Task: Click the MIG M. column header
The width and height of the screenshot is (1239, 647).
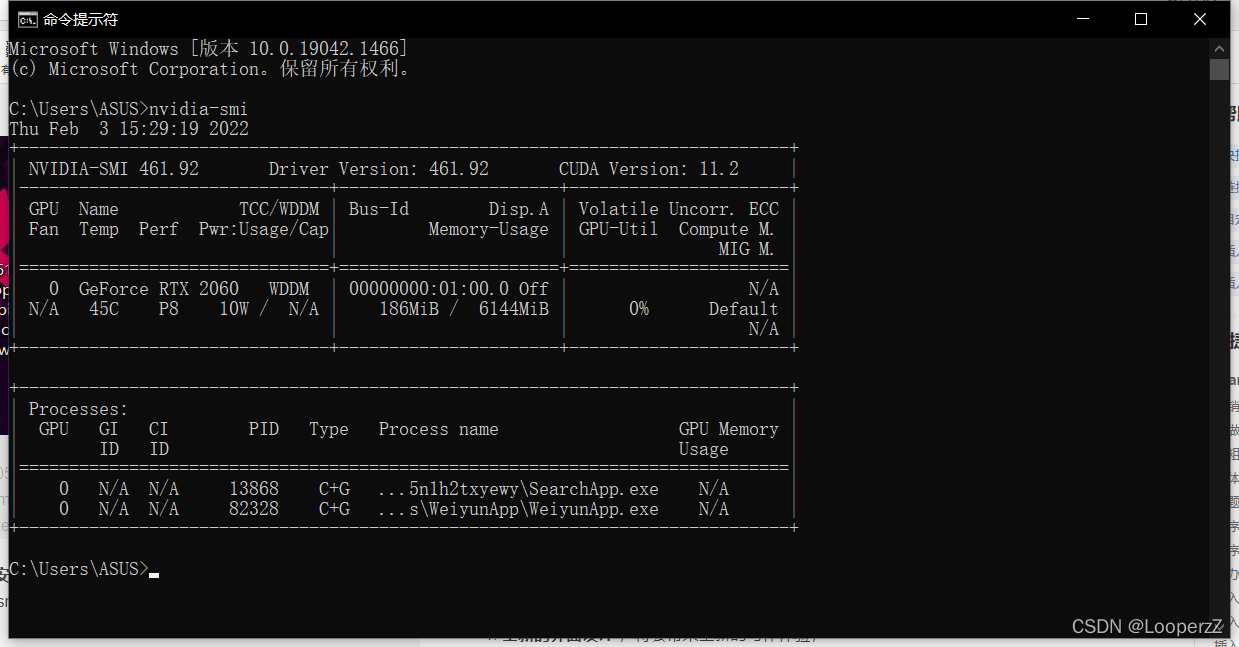Action: pyautogui.click(x=747, y=249)
